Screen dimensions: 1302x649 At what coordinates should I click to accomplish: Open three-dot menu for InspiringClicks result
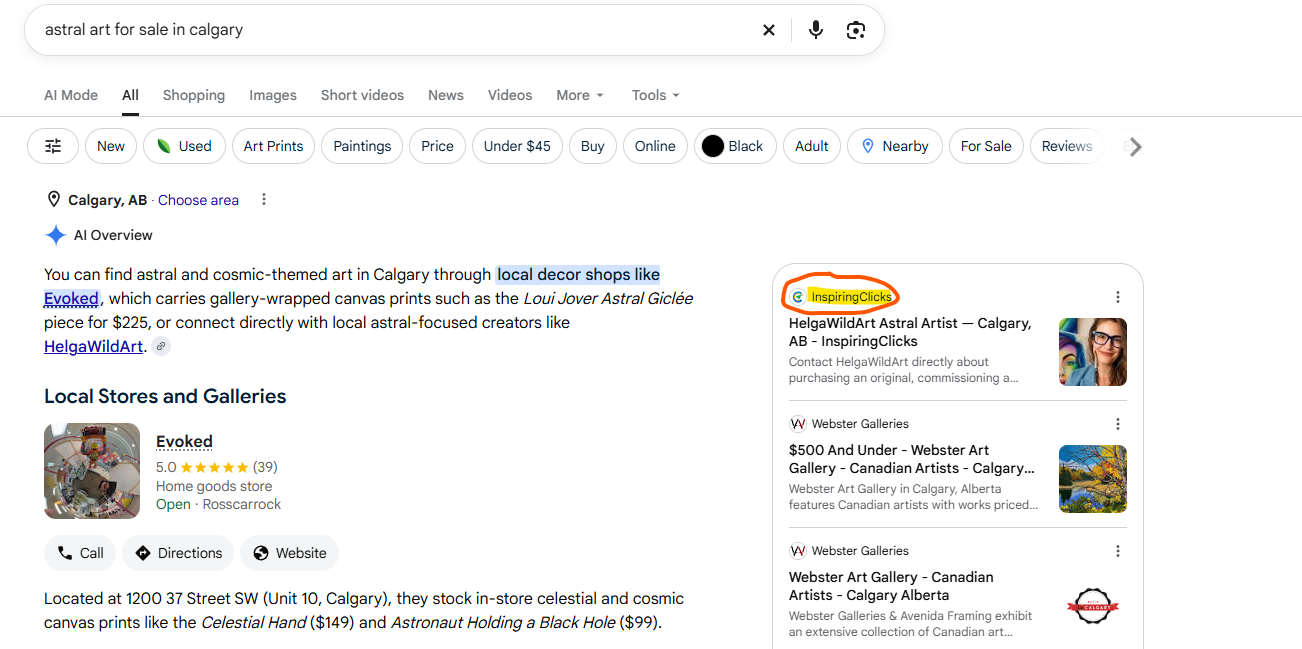(1118, 297)
